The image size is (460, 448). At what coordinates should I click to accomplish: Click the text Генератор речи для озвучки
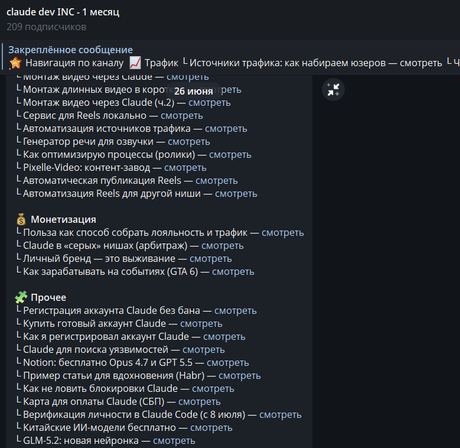[88, 141]
